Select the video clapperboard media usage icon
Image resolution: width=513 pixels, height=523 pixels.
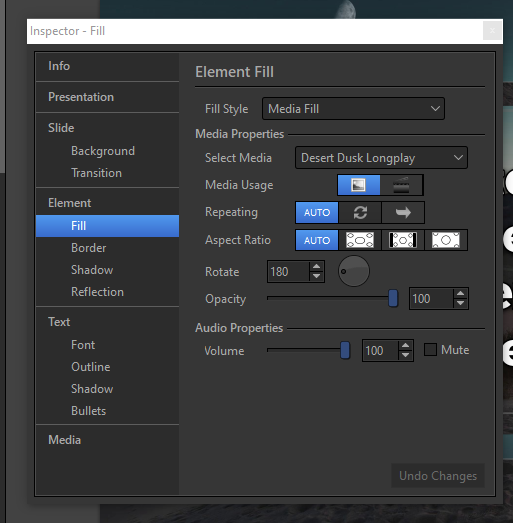coord(401,185)
